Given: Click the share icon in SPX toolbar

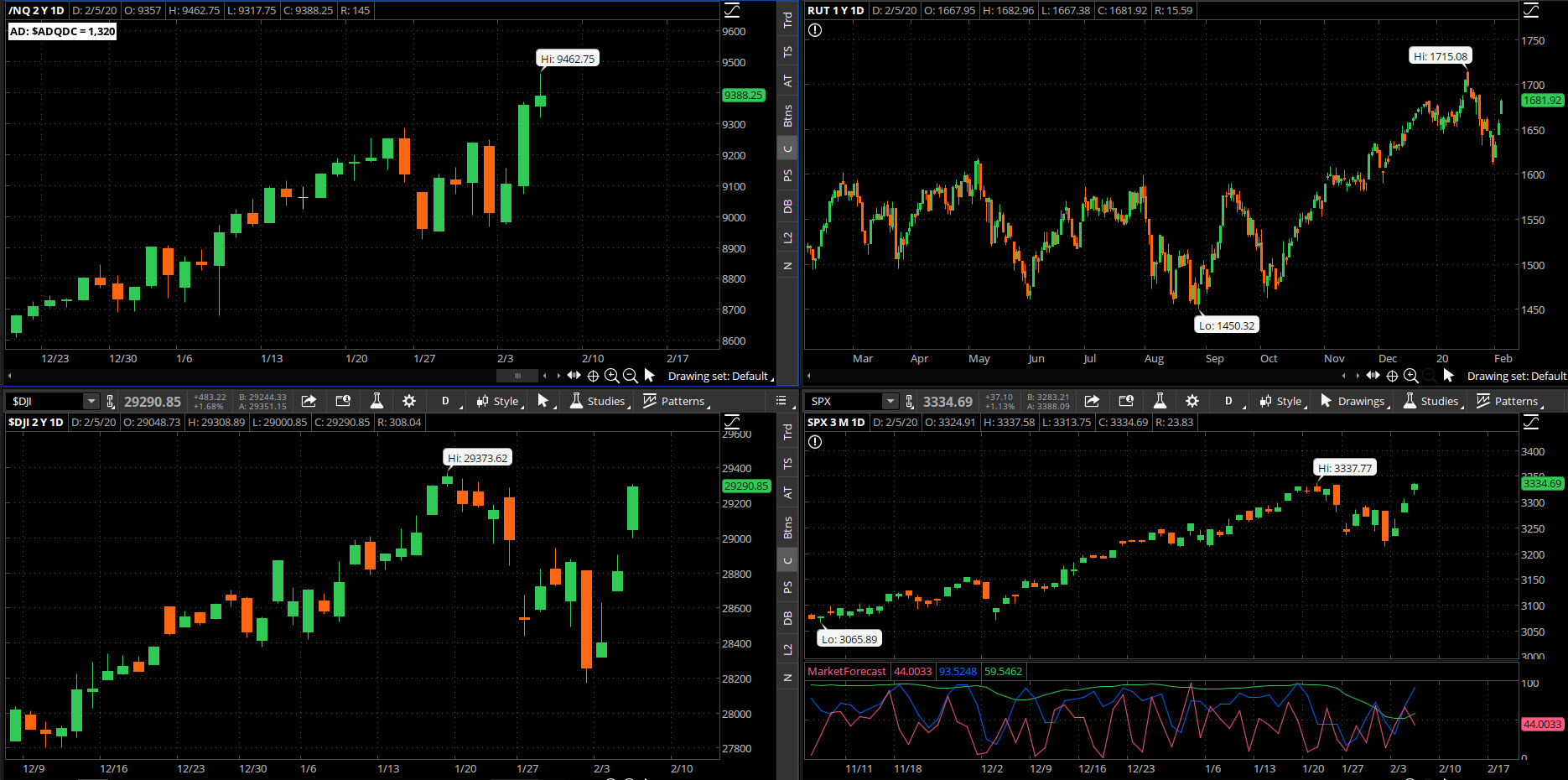Looking at the screenshot, I should 1092,401.
